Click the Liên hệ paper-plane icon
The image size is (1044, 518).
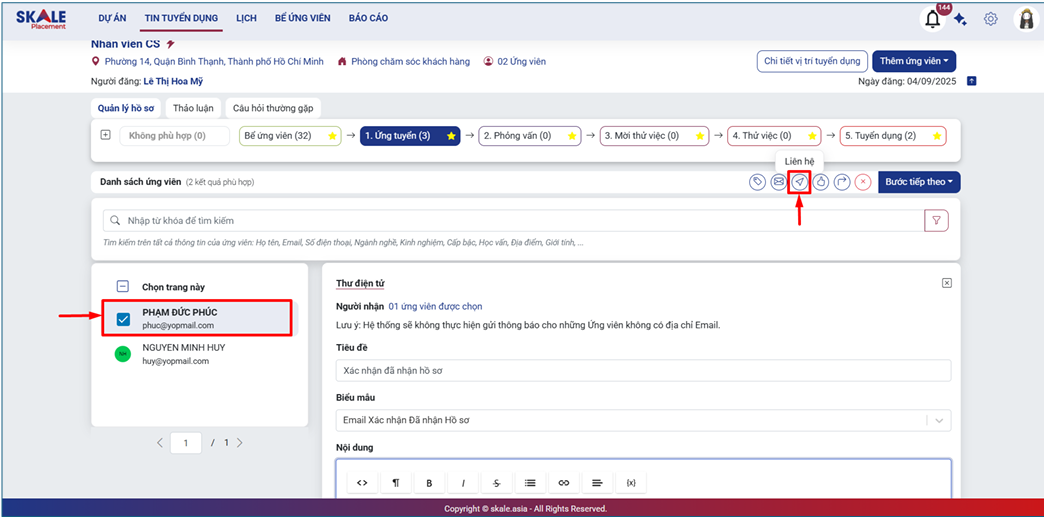pyautogui.click(x=799, y=182)
